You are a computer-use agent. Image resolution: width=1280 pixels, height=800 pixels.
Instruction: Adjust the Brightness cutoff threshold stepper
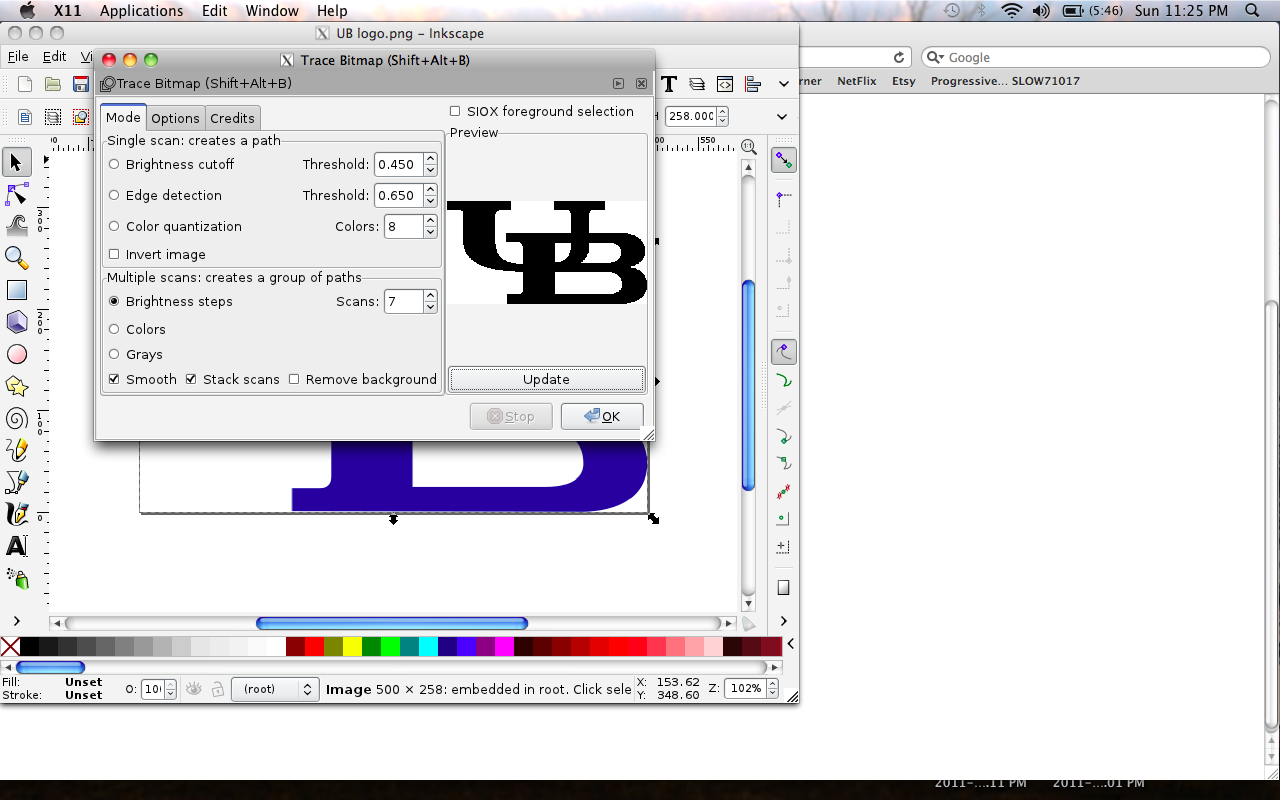430,164
